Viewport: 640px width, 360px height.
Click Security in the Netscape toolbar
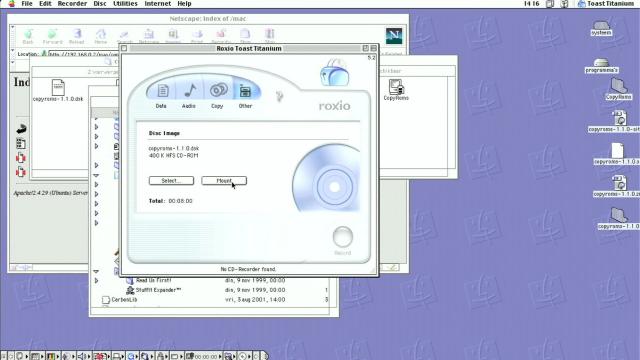[221, 36]
